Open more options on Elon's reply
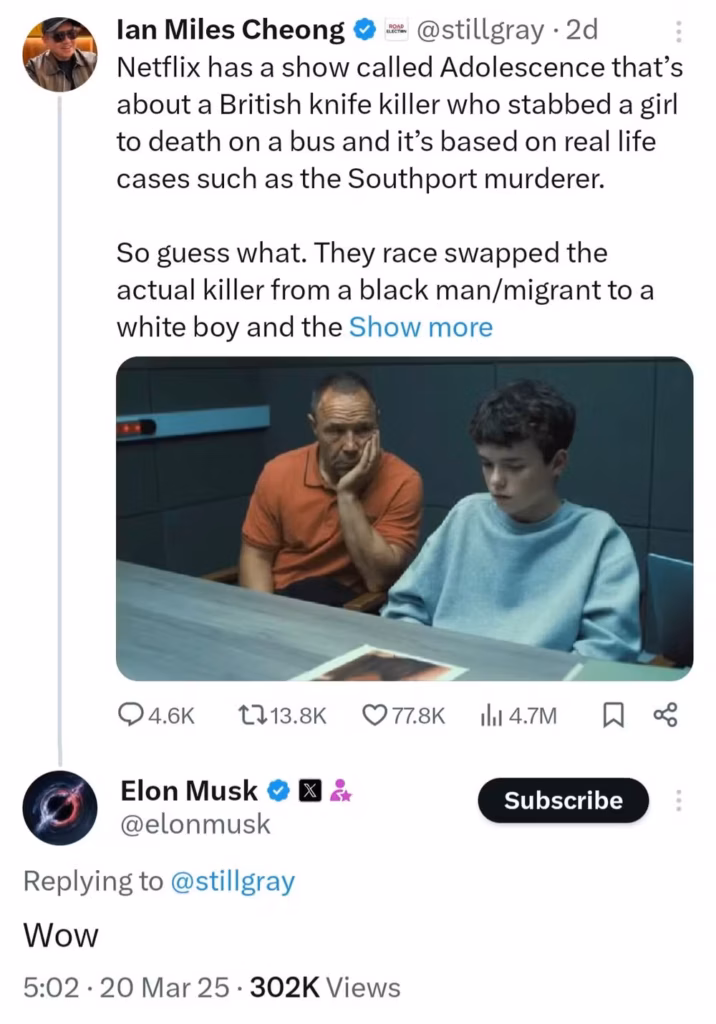The image size is (716, 1024). pos(679,800)
